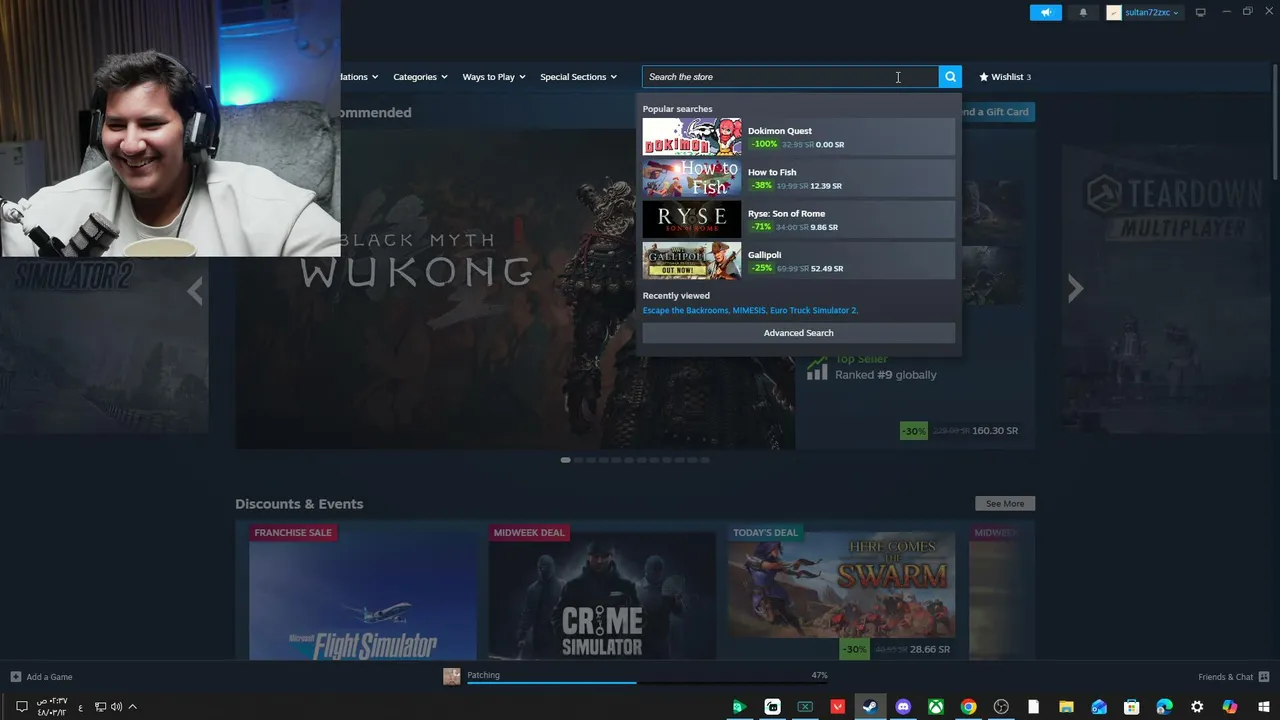Open MIMESIS recently viewed link
Image resolution: width=1280 pixels, height=720 pixels.
pos(750,311)
